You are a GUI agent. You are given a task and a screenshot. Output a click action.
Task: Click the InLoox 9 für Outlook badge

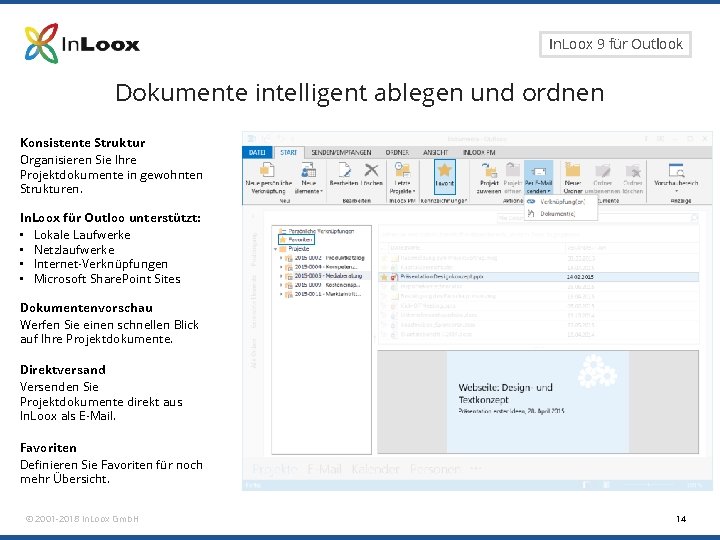(615, 44)
